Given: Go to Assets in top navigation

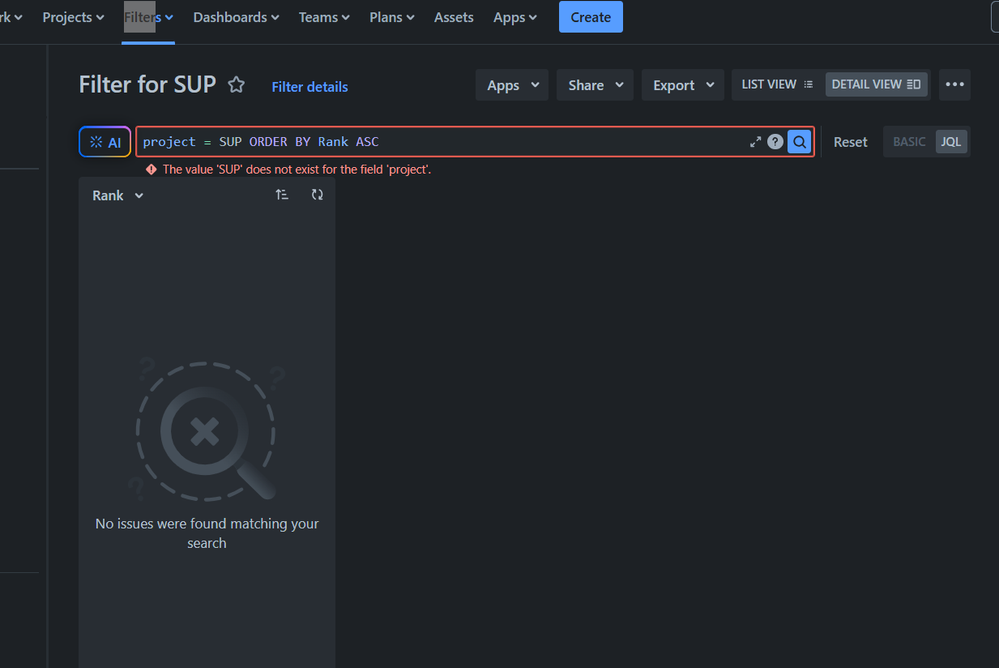Looking at the screenshot, I should coord(454,17).
